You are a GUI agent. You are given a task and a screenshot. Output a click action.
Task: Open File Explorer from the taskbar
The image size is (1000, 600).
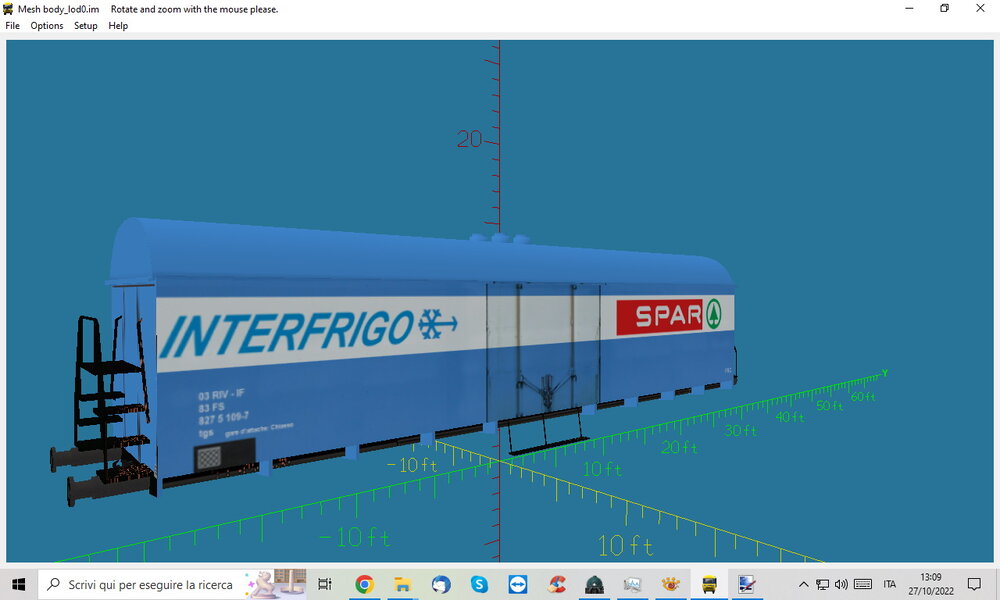(x=402, y=584)
